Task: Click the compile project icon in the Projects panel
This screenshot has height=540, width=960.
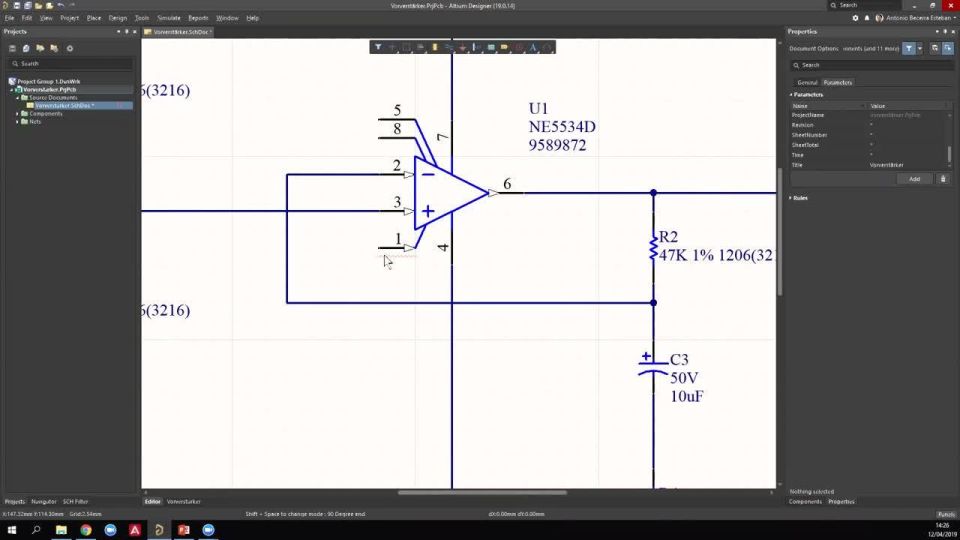Action: click(x=26, y=48)
